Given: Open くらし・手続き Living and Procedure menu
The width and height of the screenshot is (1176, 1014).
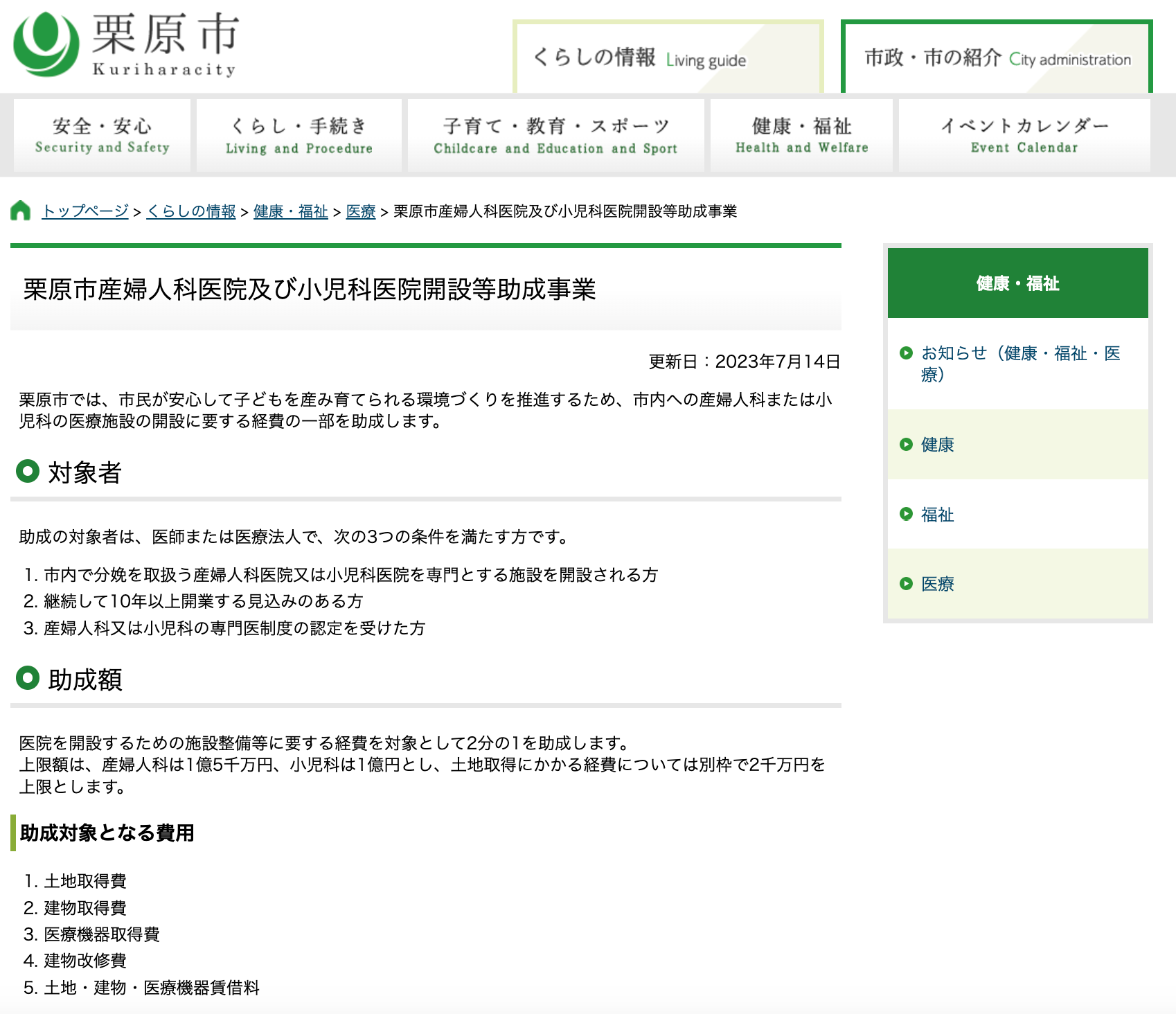Looking at the screenshot, I should click(x=299, y=135).
